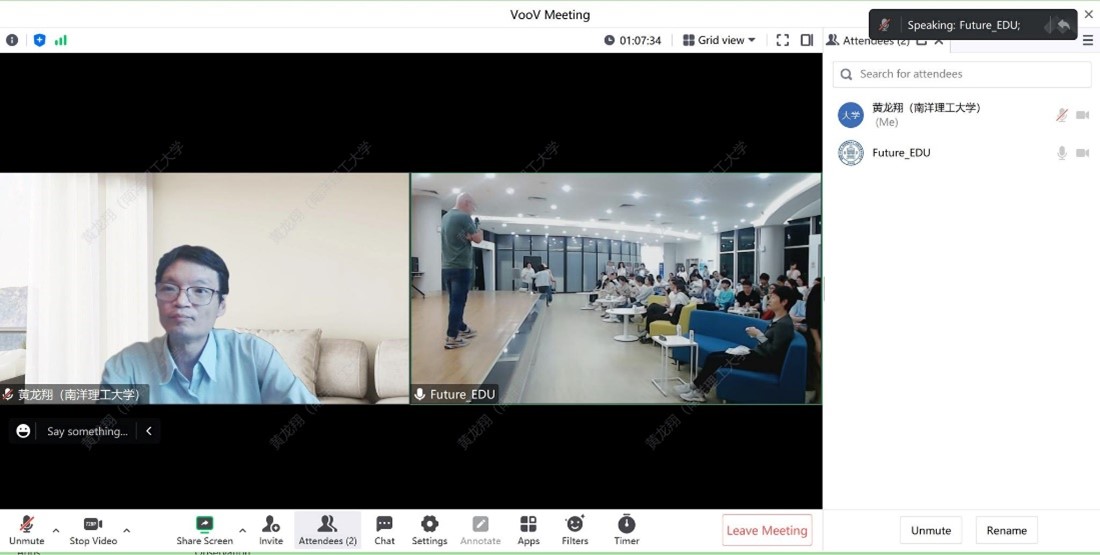Collapse the Say something bar chevron
Image resolution: width=1100 pixels, height=555 pixels.
tap(149, 431)
